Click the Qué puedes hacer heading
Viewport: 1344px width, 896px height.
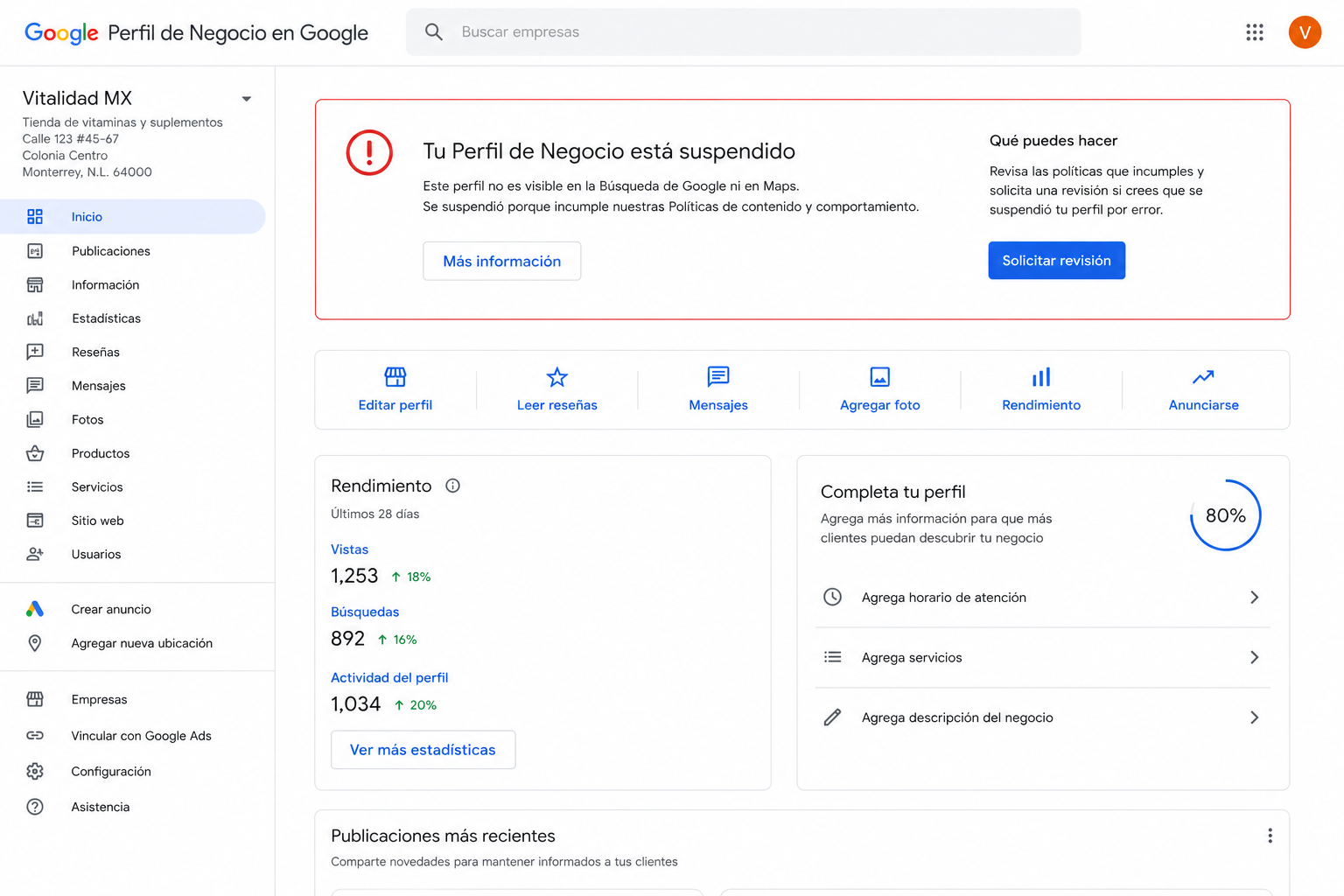coord(1053,141)
